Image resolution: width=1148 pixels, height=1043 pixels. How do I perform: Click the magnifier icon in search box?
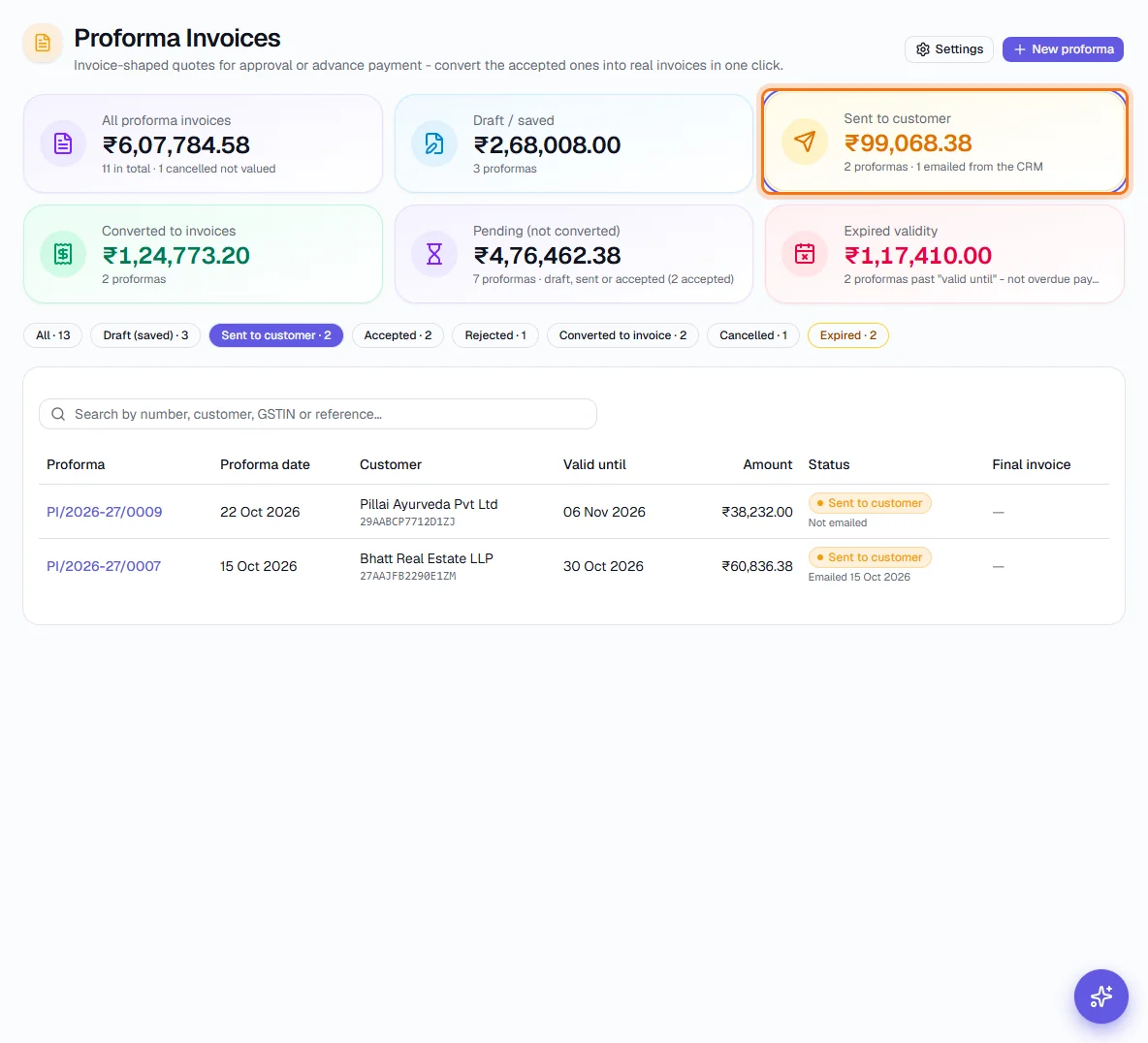[58, 414]
